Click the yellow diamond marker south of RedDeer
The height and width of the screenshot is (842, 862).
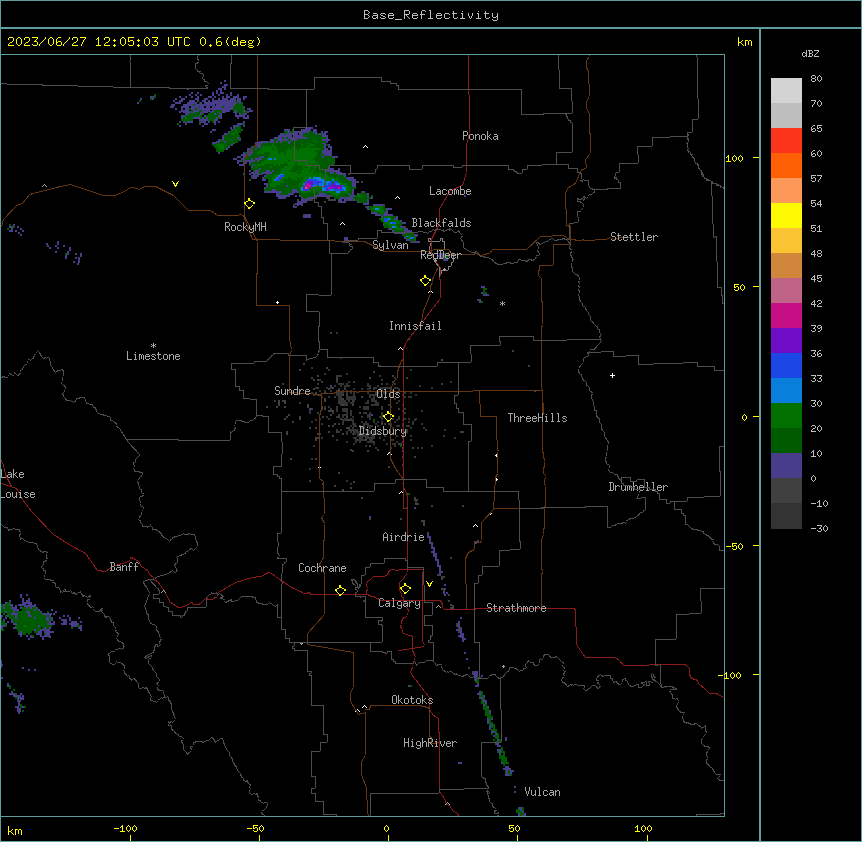(425, 281)
